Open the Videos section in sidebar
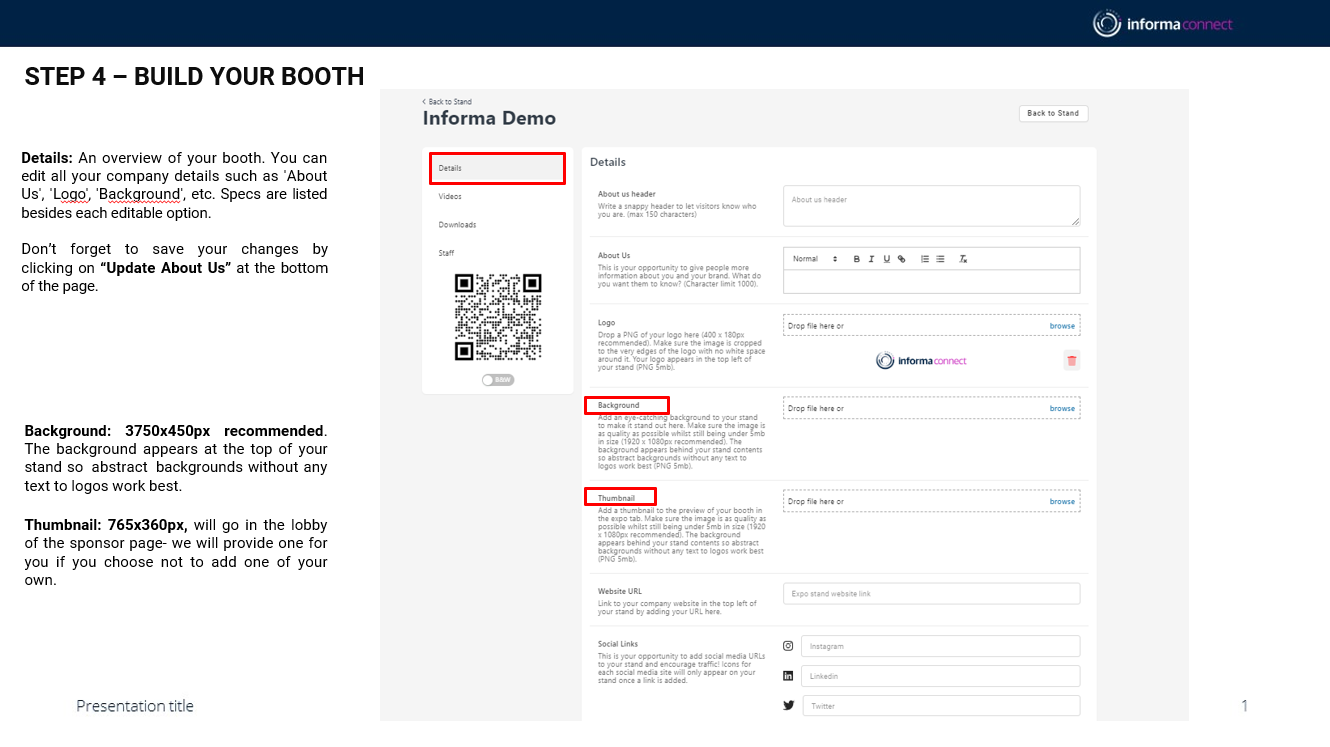The width and height of the screenshot is (1330, 747). (450, 197)
